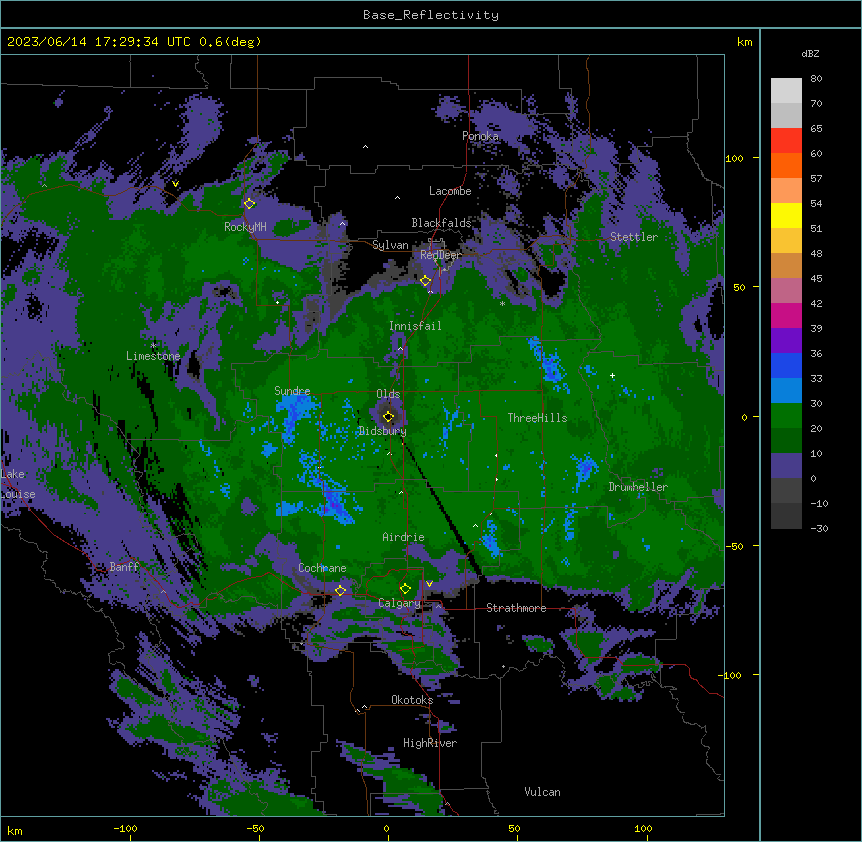
Task: Click the 45 value in the dBZ legend
Action: [x=816, y=278]
